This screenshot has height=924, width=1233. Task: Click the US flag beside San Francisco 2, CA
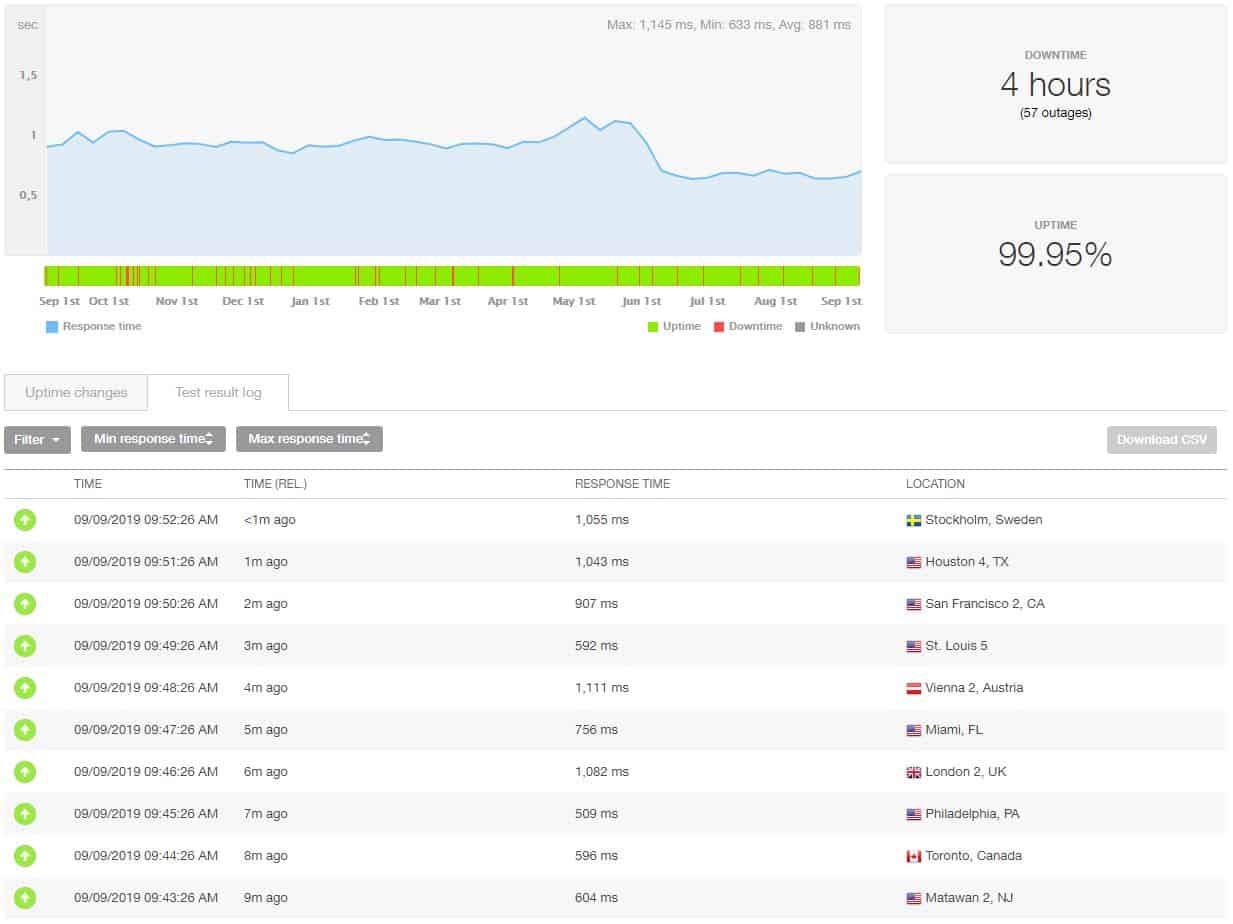coord(913,604)
